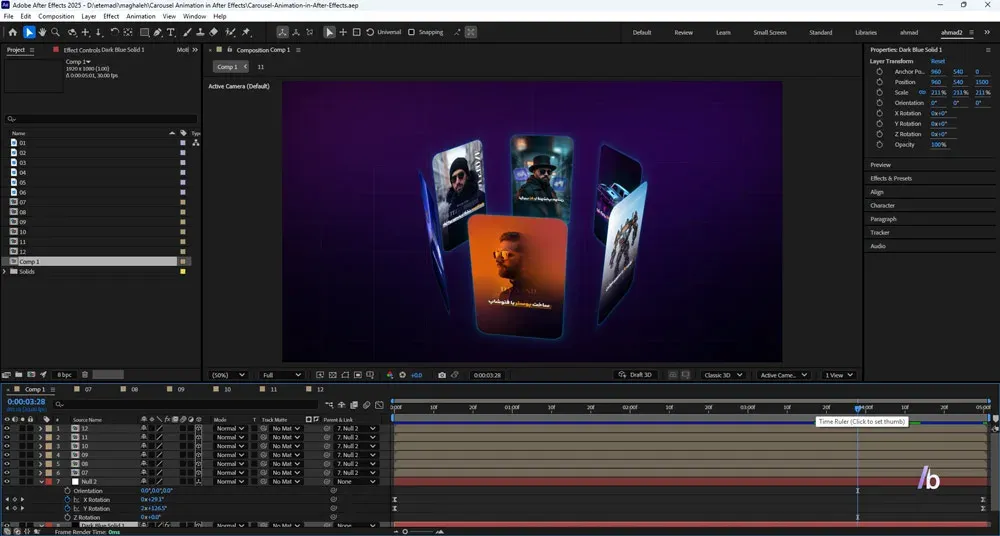Create a new folder in Project panel

19,375
